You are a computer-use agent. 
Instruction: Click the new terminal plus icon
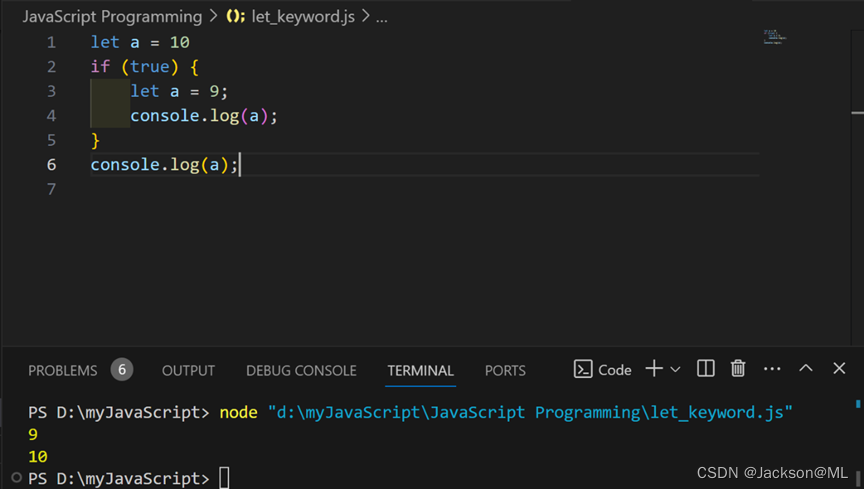[653, 369]
